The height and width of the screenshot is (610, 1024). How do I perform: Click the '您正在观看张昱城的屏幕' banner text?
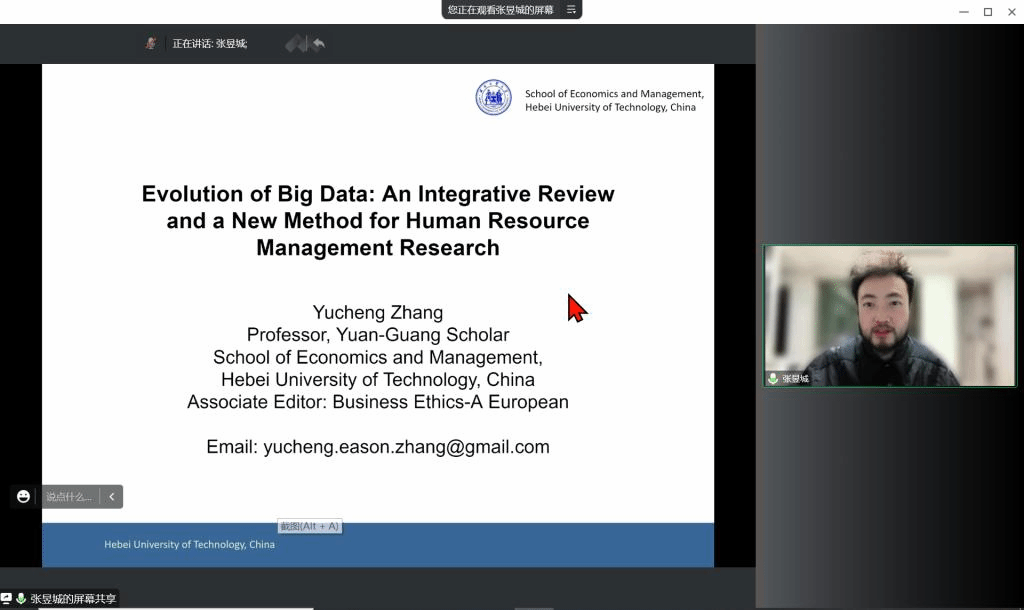[500, 9]
